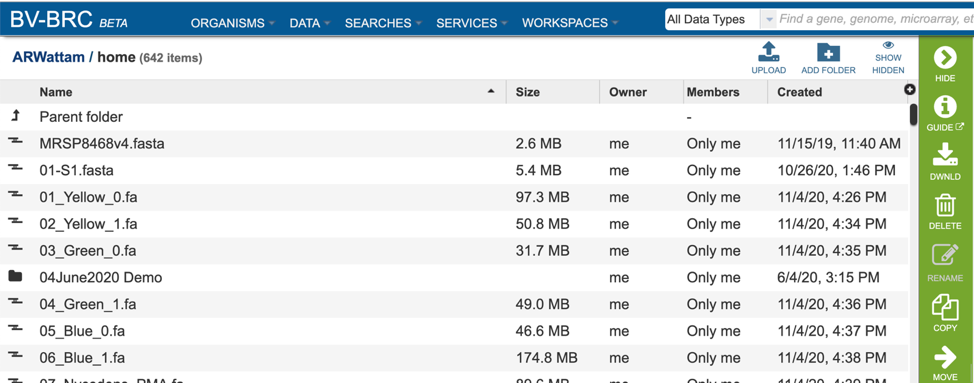Click the 174.8 MB size cell
The height and width of the screenshot is (383, 974).
pos(547,358)
